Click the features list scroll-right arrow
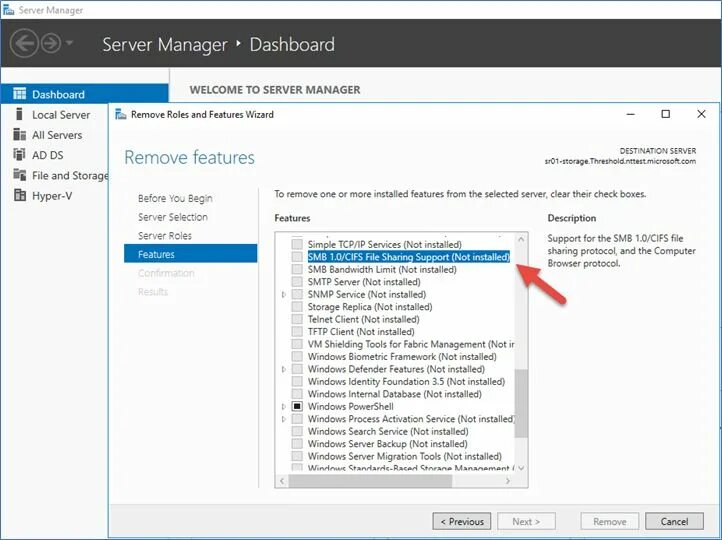Screen dimensions: 722x540 (x=508, y=481)
